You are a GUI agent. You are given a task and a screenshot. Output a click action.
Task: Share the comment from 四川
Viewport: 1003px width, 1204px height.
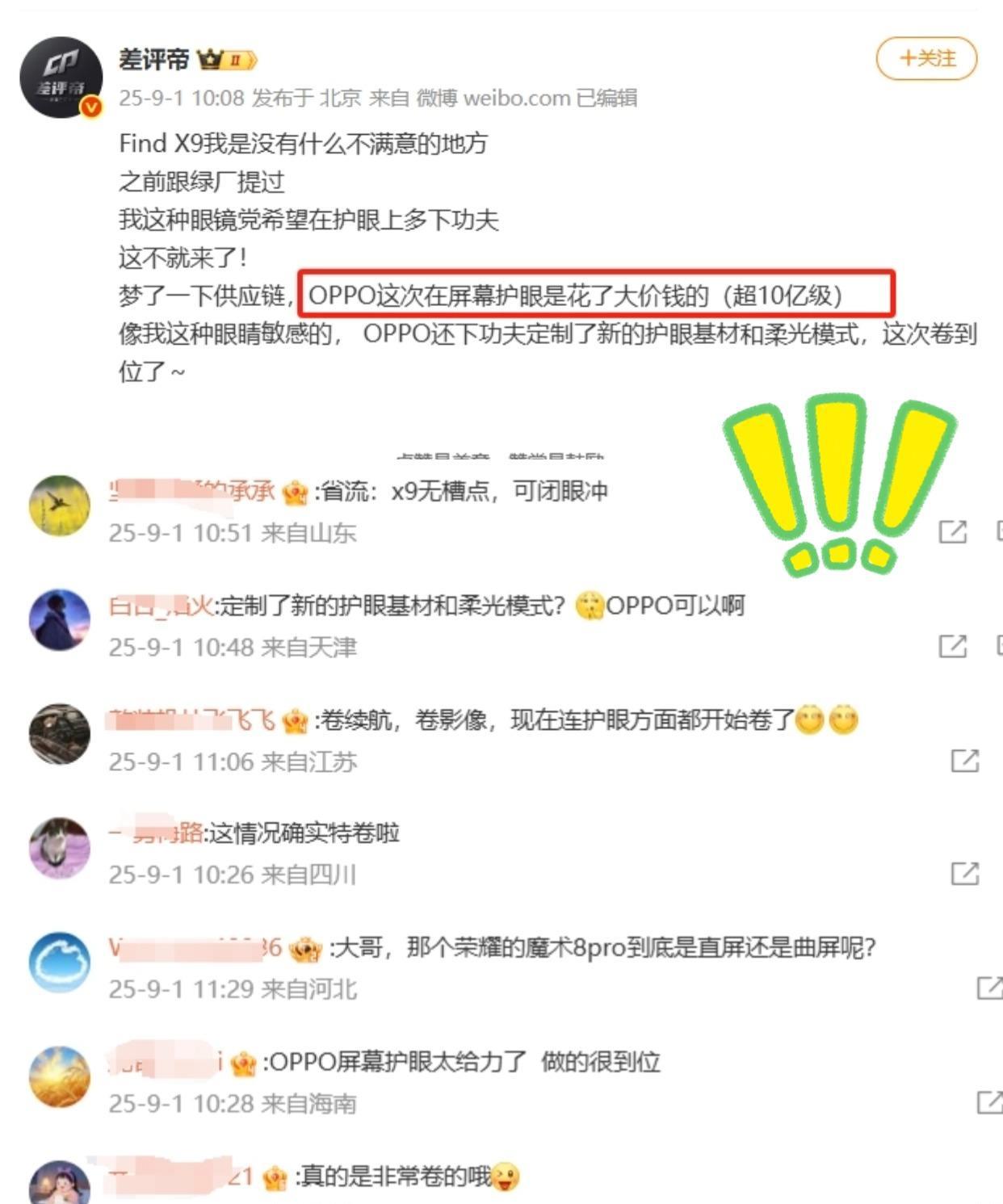tap(964, 873)
